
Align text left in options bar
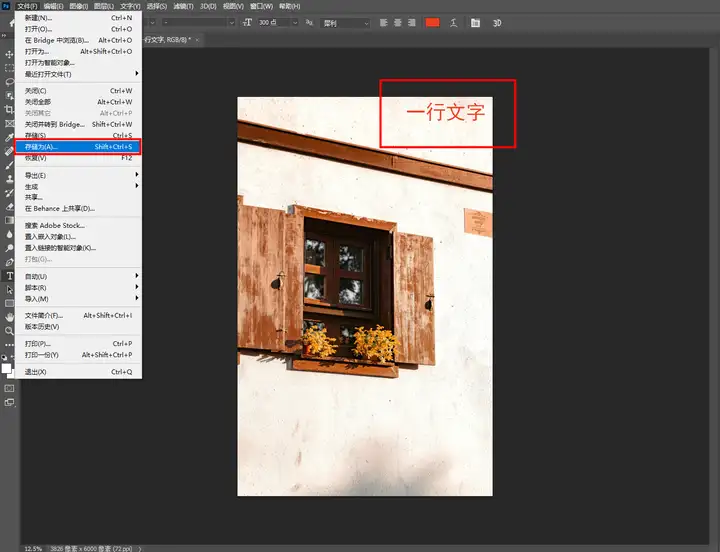(383, 23)
